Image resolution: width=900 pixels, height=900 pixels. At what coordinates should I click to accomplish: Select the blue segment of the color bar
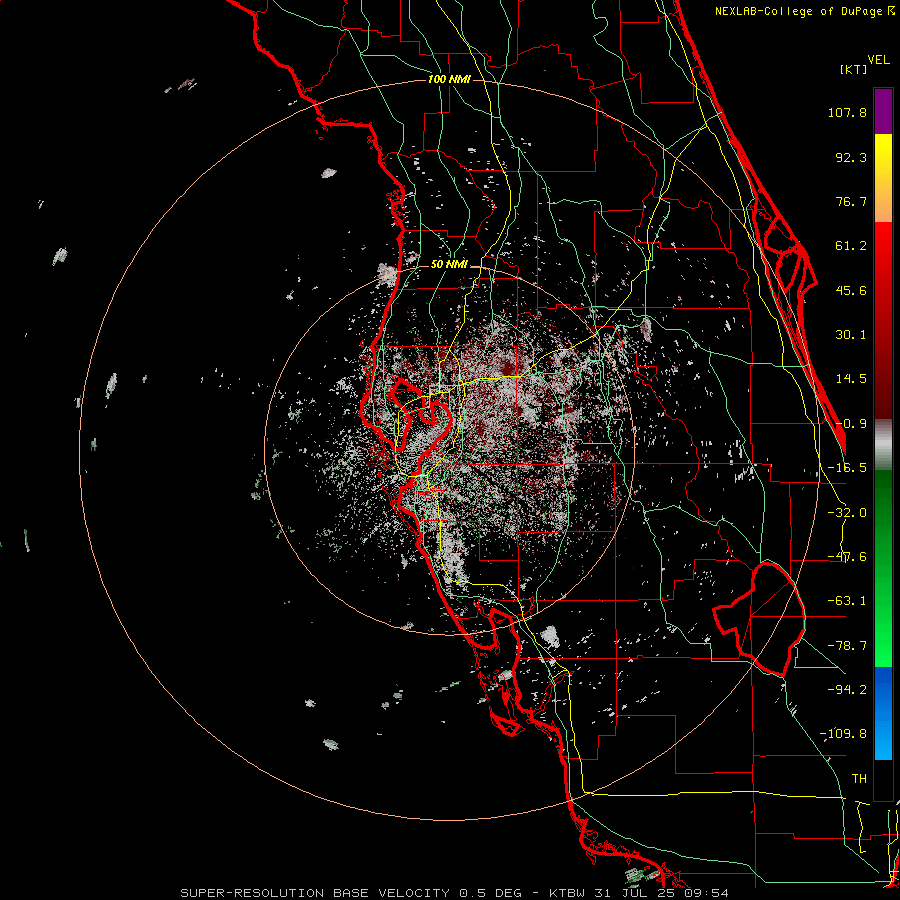(x=883, y=713)
